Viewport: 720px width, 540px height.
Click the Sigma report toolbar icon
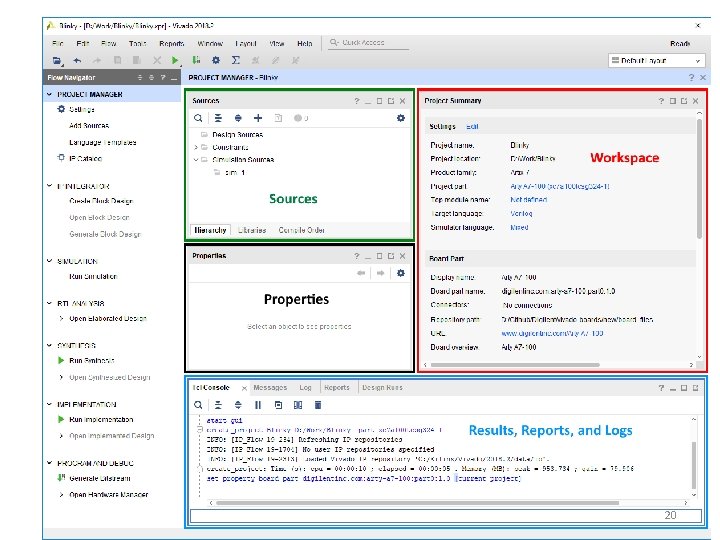(236, 60)
